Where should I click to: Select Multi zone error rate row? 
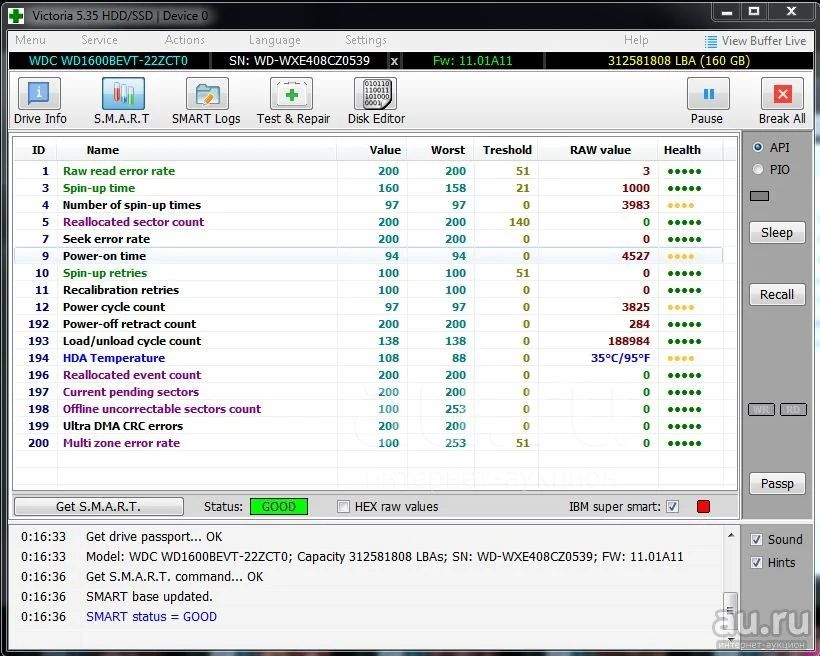368,443
